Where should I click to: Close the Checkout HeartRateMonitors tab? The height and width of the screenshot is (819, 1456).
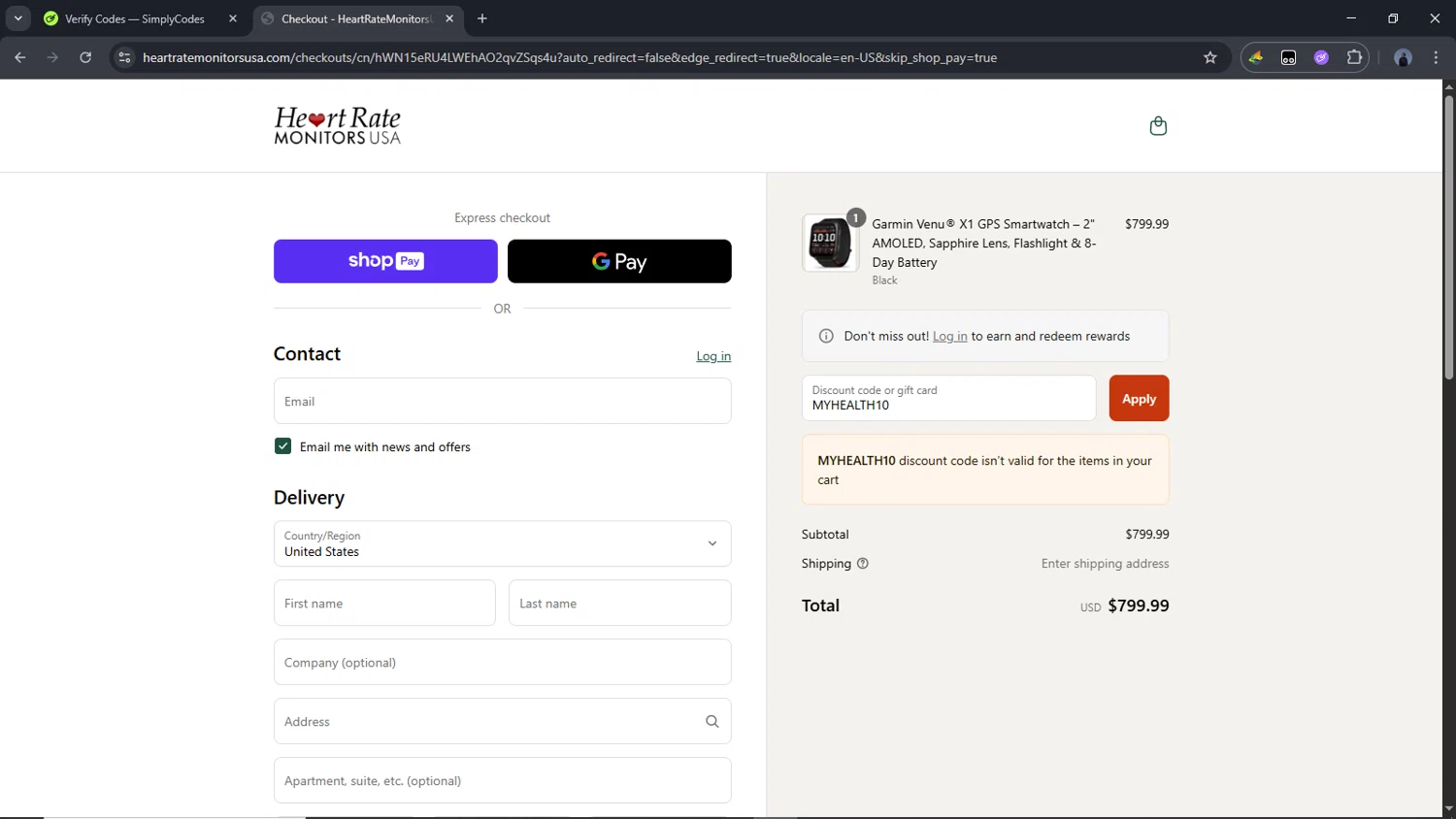(x=449, y=18)
